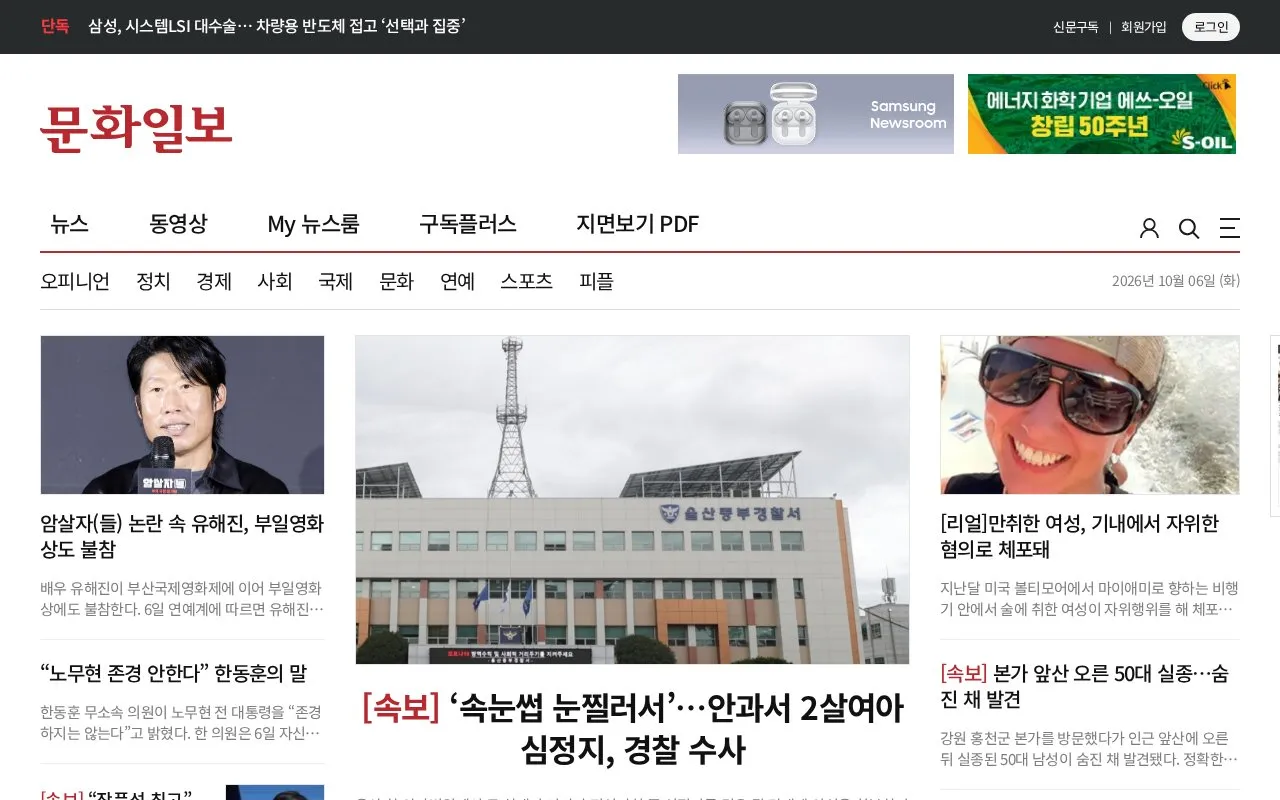Read summary 한동훈 무소속 의원이 노무현

tap(182, 723)
